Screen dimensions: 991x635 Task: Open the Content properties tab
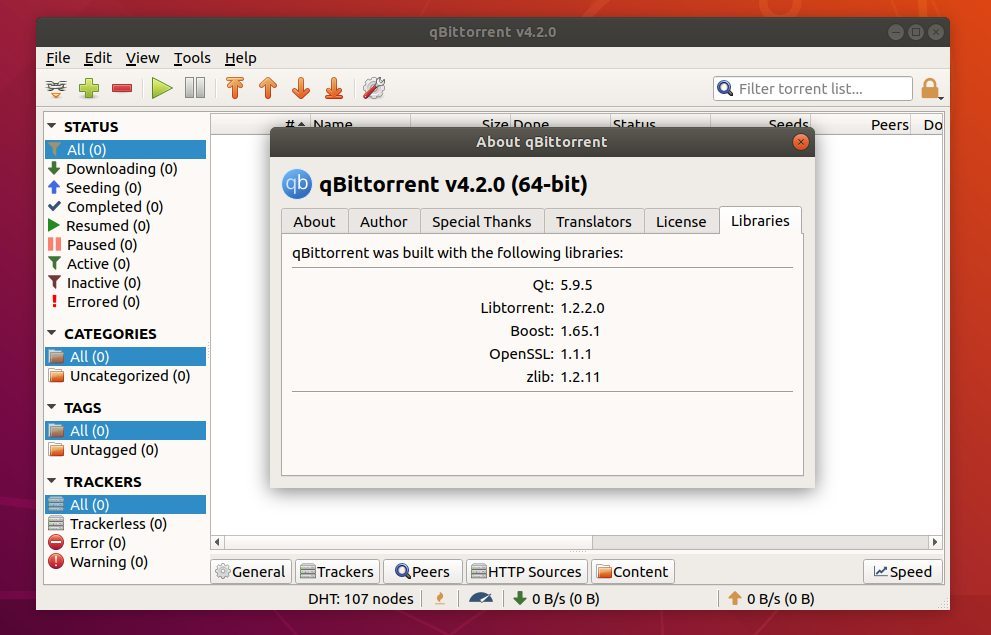(633, 571)
